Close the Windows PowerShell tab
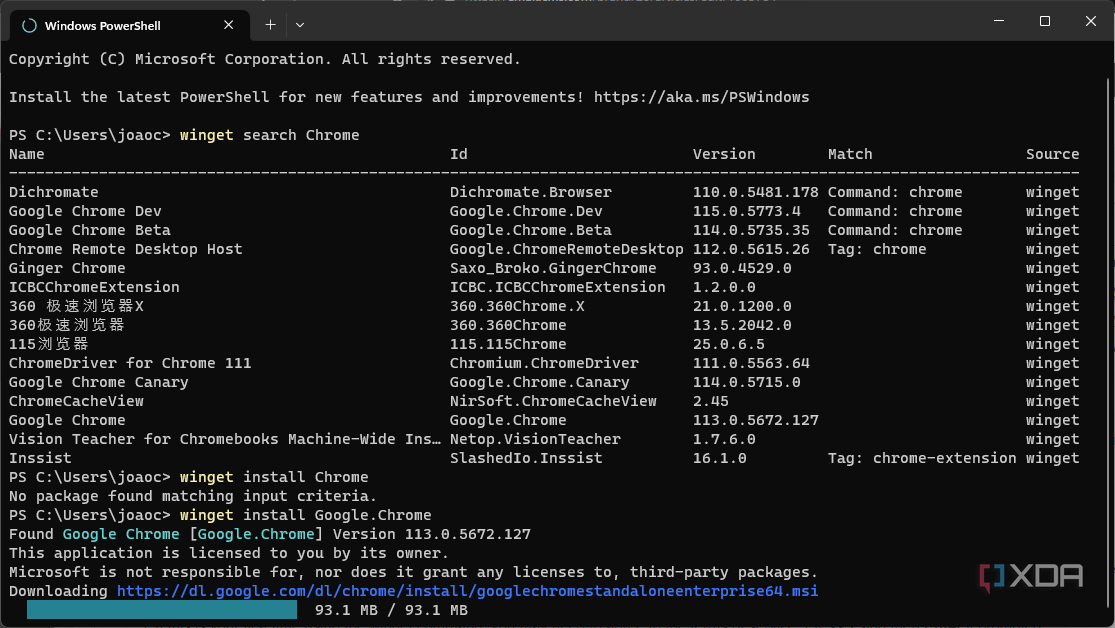The height and width of the screenshot is (628, 1115). pyautogui.click(x=228, y=25)
